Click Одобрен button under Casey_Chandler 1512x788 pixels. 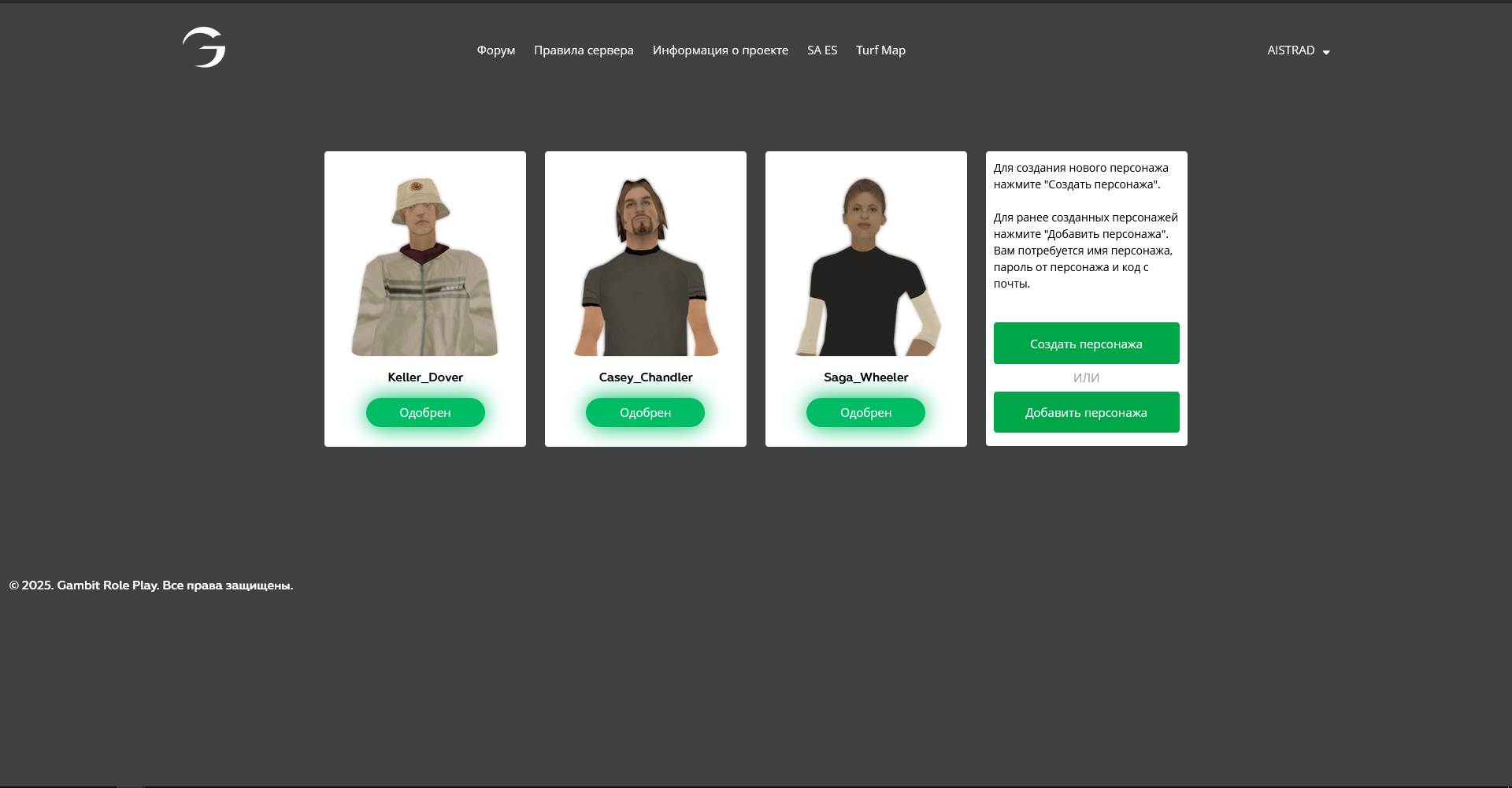pyautogui.click(x=646, y=413)
